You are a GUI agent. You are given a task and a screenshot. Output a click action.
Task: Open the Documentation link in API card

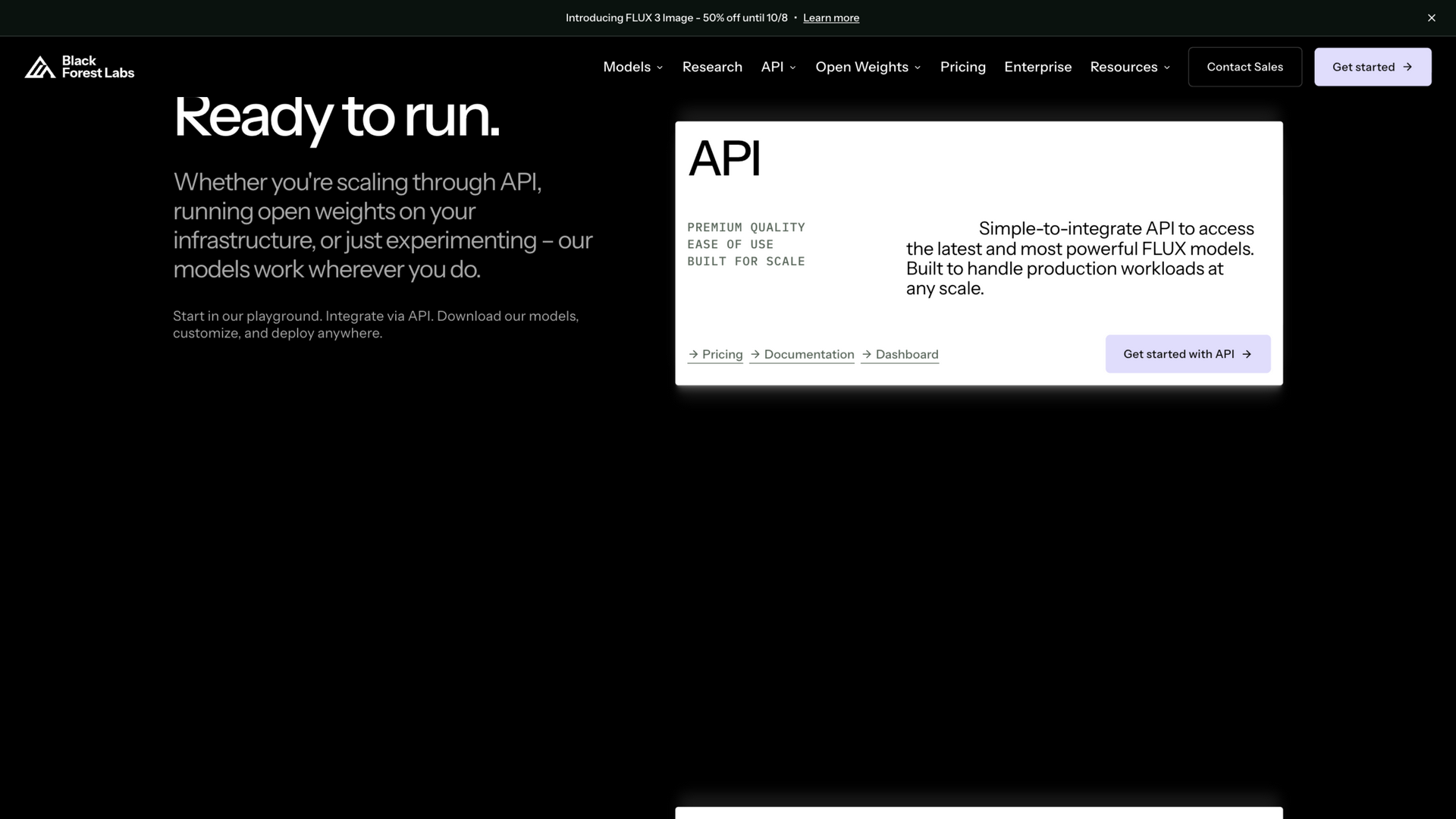(802, 354)
